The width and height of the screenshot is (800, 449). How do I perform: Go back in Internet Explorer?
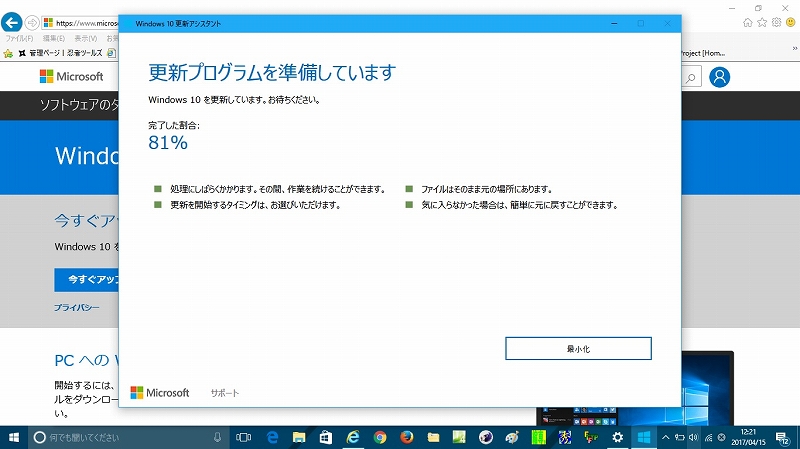click(x=11, y=22)
